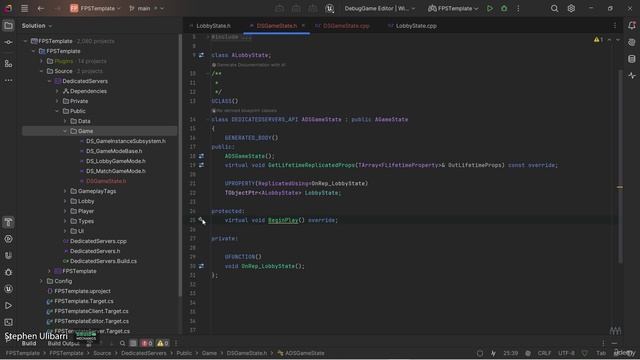This screenshot has height=360, width=640.
Task: Select the Build tab in bottom panel
Action: point(29,344)
